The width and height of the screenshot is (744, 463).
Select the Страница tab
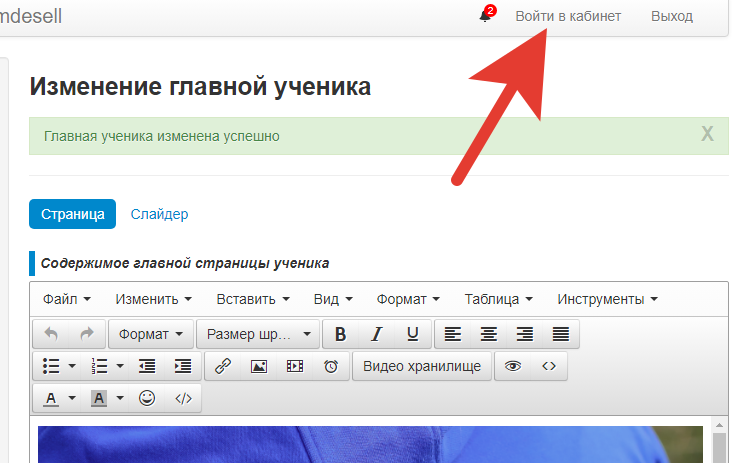73,214
